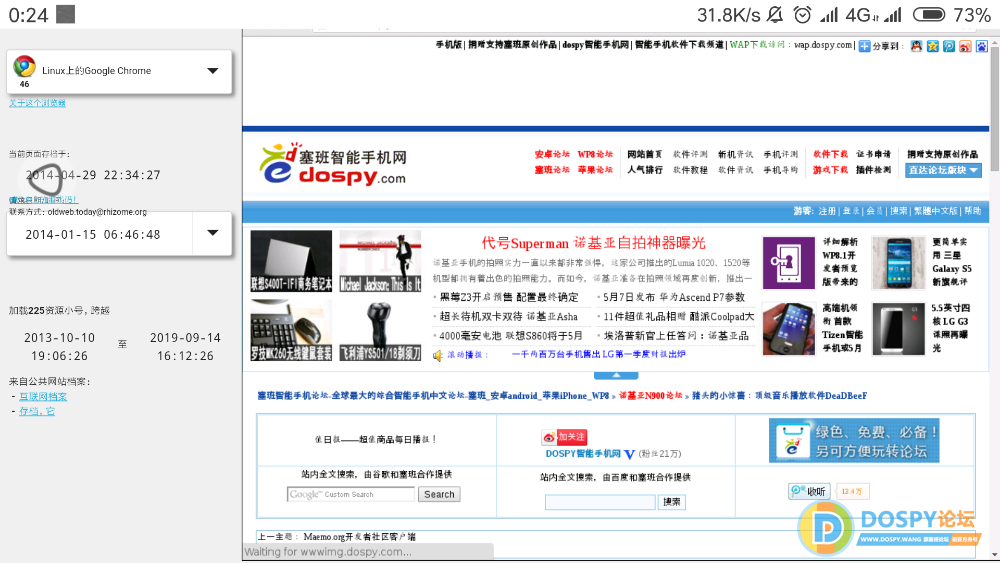Open WP8论坛 forum link

pos(595,154)
